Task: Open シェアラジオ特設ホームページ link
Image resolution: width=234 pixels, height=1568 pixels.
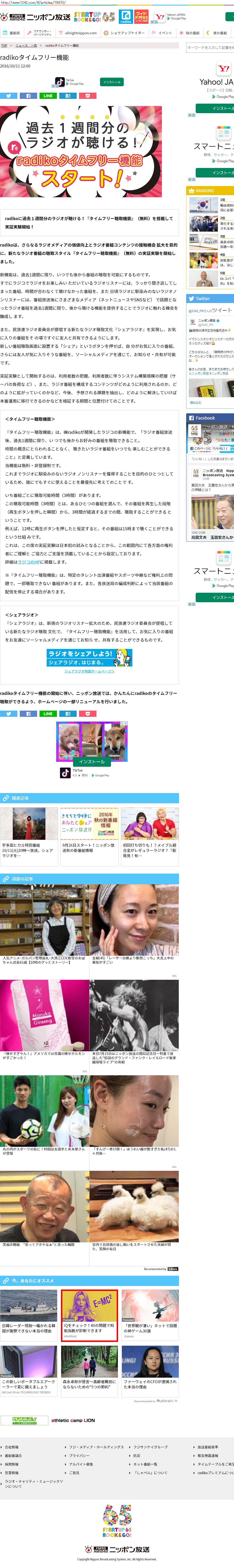Action: (89, 671)
